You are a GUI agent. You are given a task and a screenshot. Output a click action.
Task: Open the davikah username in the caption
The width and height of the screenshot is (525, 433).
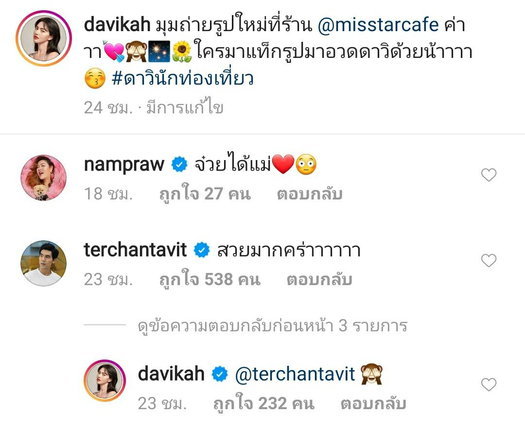pos(117,25)
